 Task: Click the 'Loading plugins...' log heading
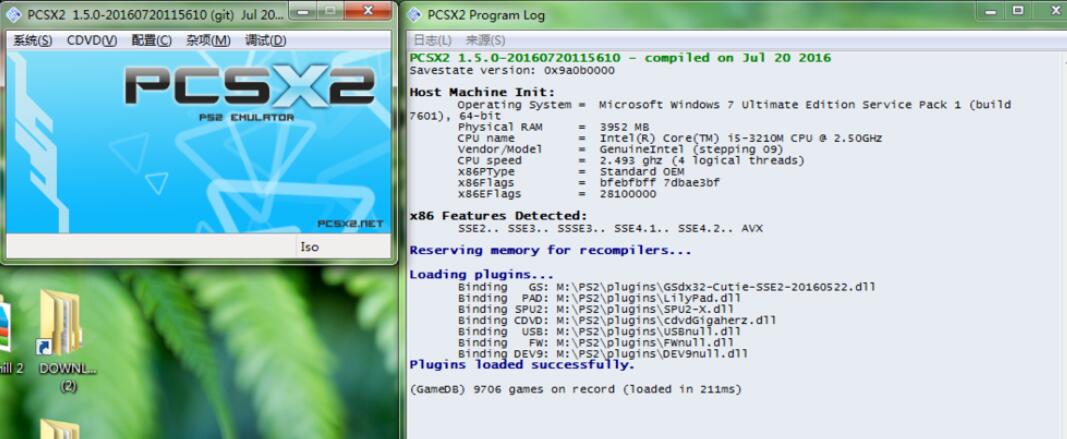coord(482,275)
